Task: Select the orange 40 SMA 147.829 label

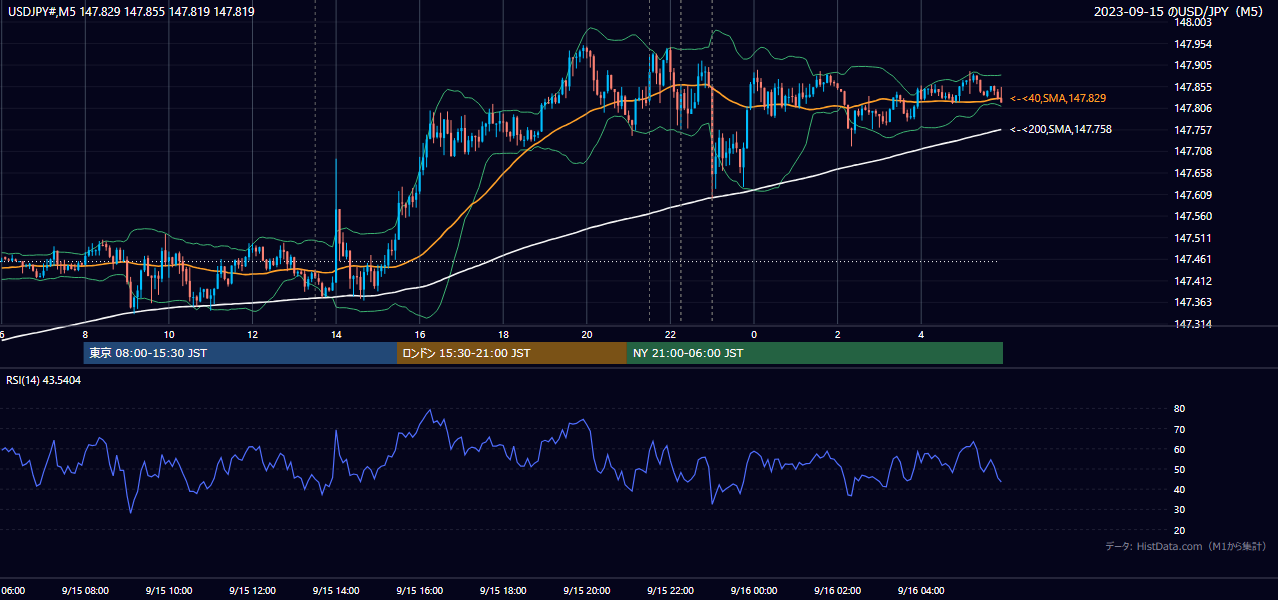Action: [x=1057, y=98]
